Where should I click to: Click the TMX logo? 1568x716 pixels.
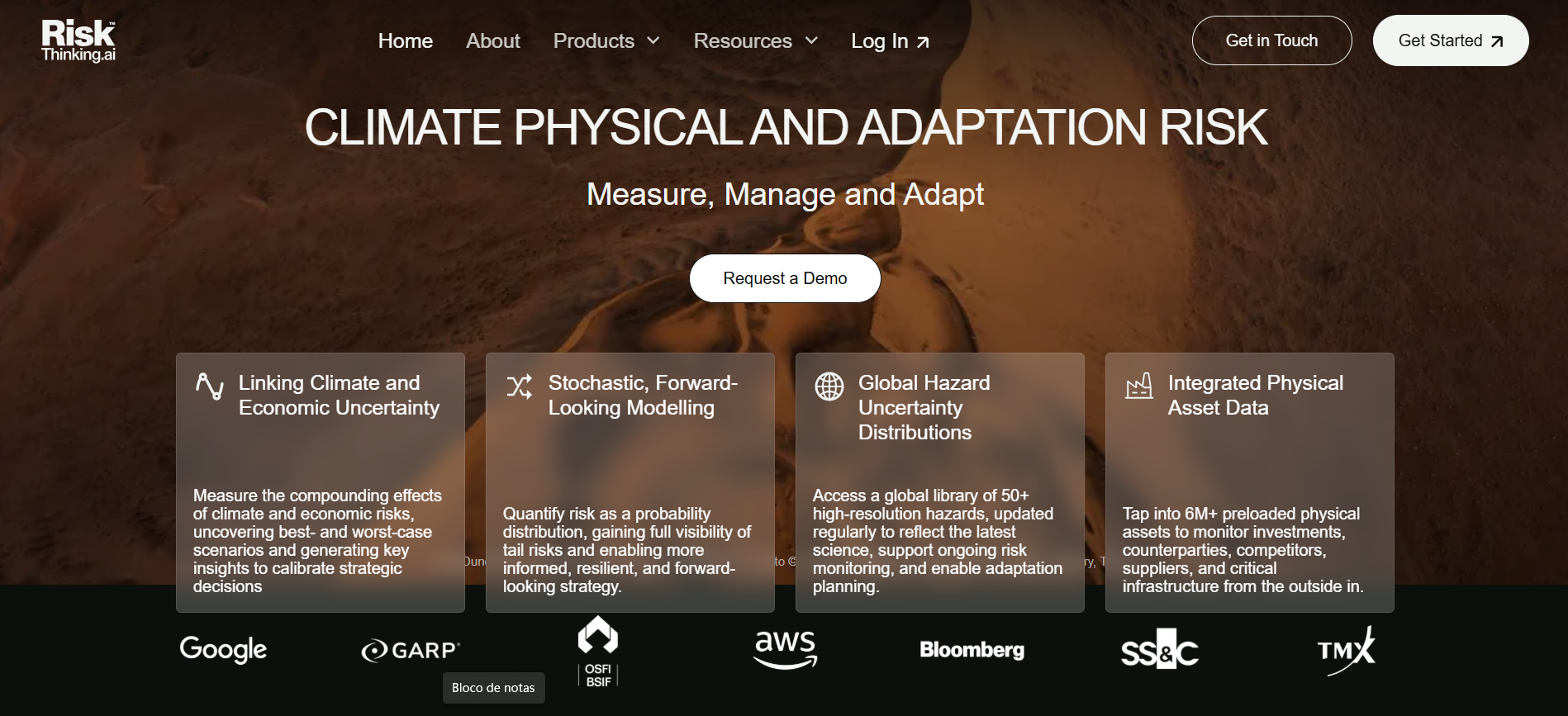pyautogui.click(x=1347, y=651)
